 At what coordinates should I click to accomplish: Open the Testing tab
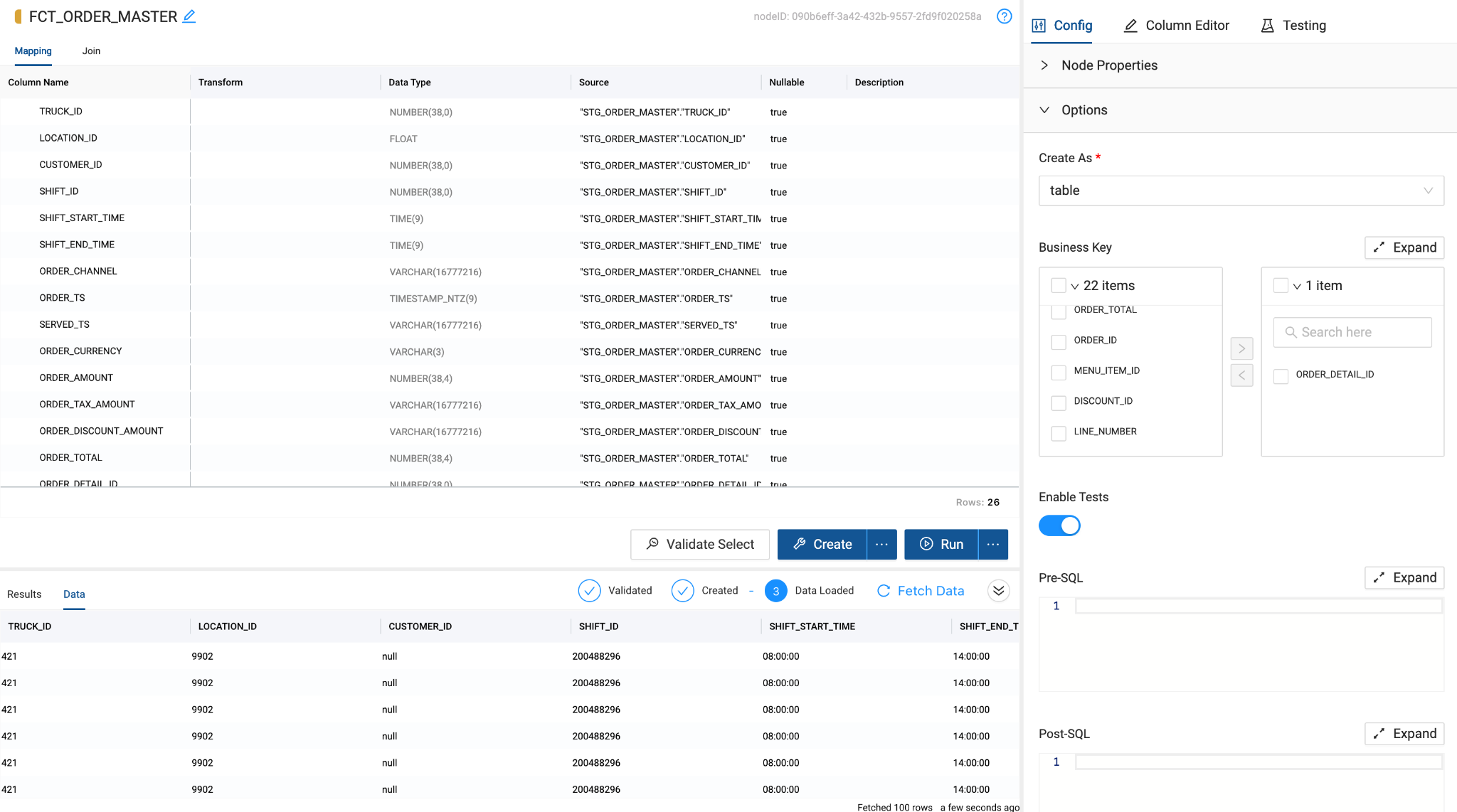coord(1293,26)
